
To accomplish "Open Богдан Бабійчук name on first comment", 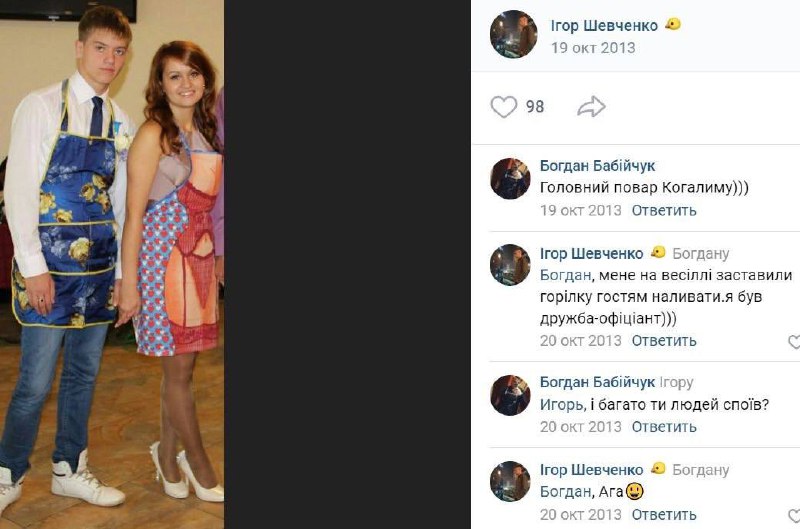I will coord(597,166).
